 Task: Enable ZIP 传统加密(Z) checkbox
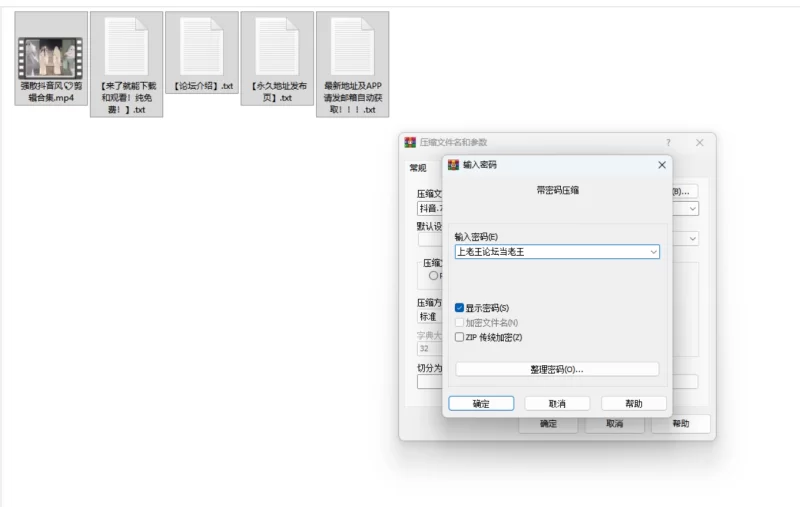[x=459, y=337]
